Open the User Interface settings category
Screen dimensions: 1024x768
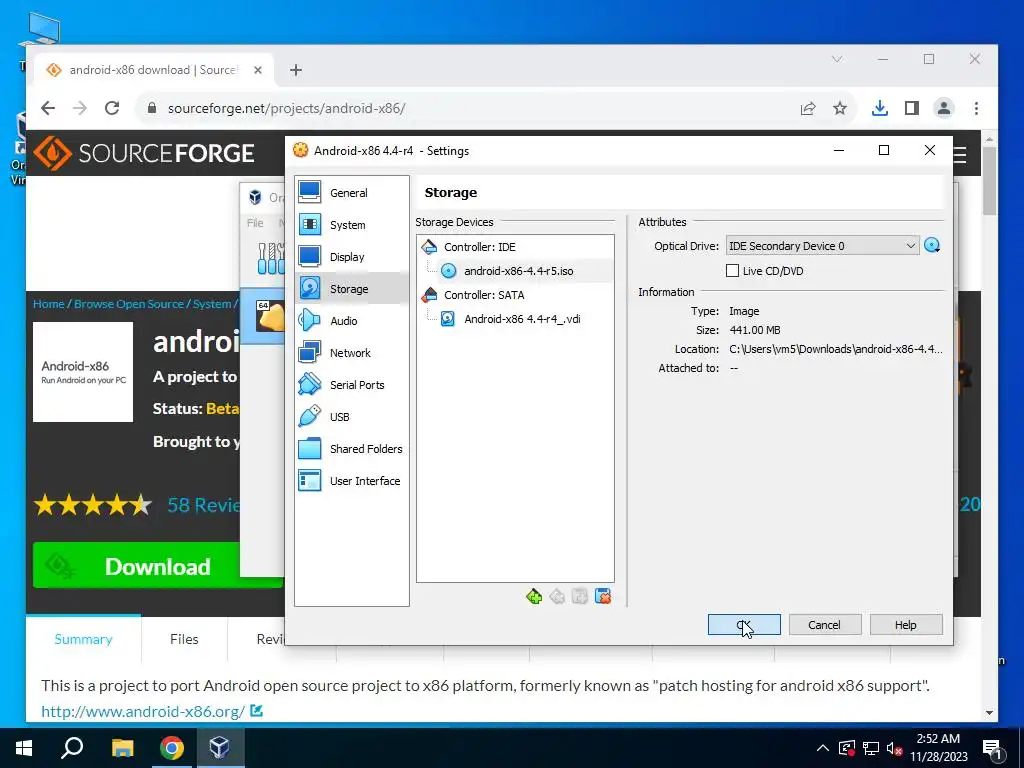351,481
